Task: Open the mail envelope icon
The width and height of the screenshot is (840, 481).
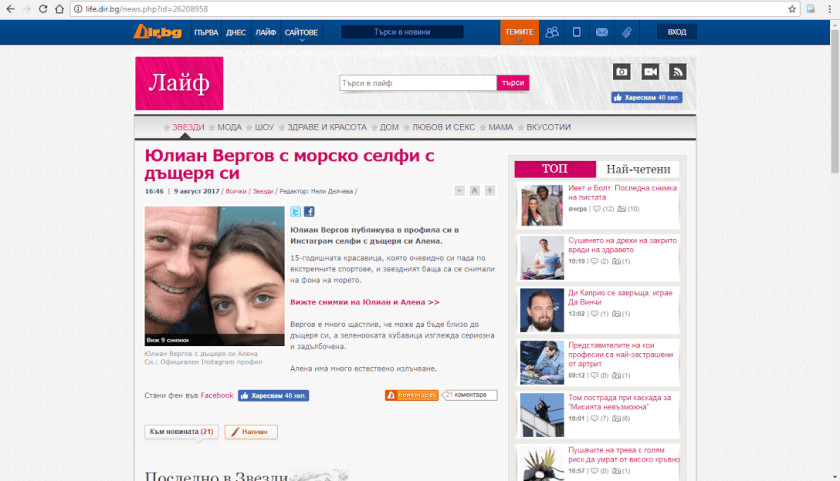Action: [602, 32]
